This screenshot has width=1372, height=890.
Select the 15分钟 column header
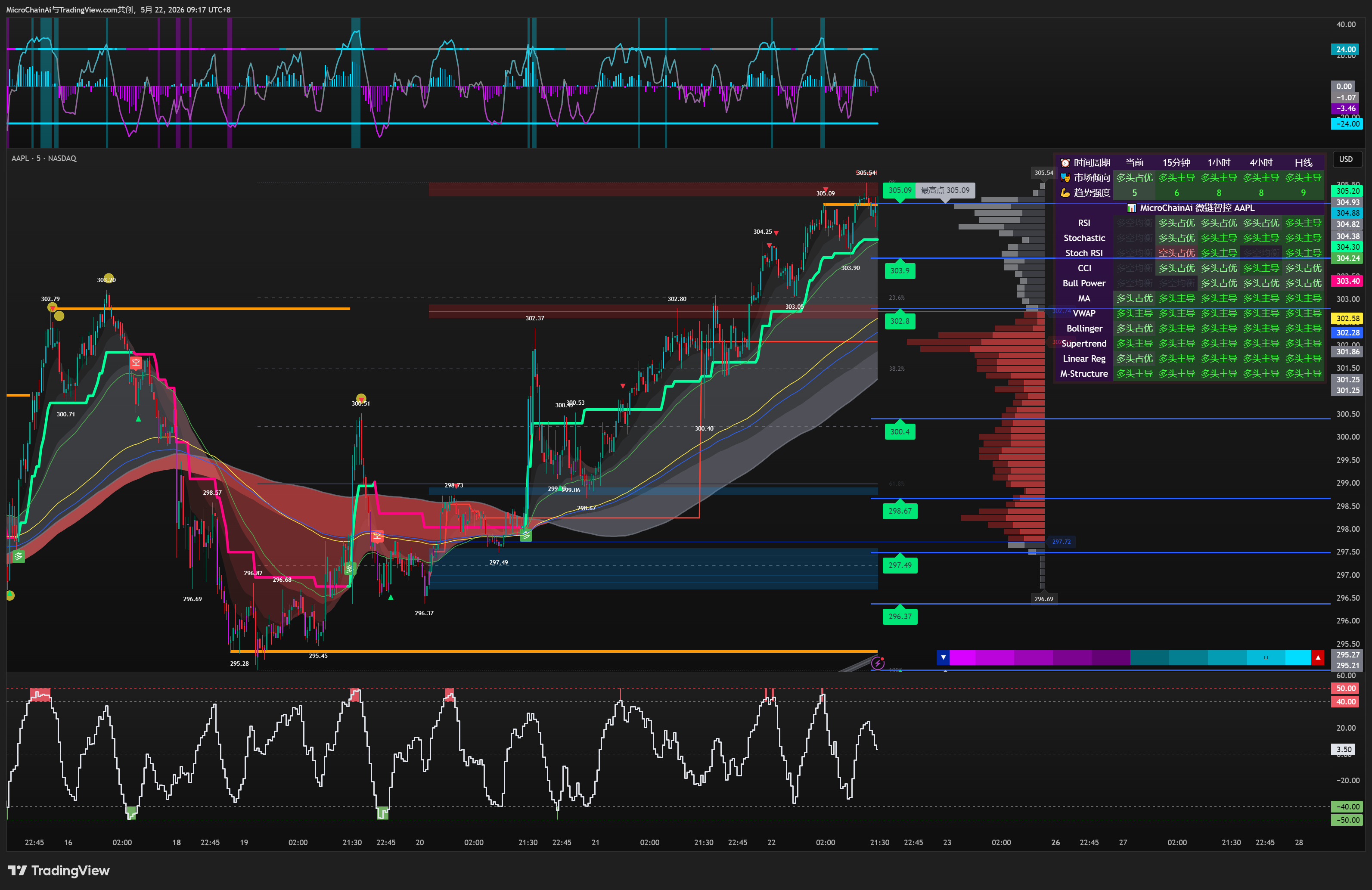click(x=1176, y=163)
